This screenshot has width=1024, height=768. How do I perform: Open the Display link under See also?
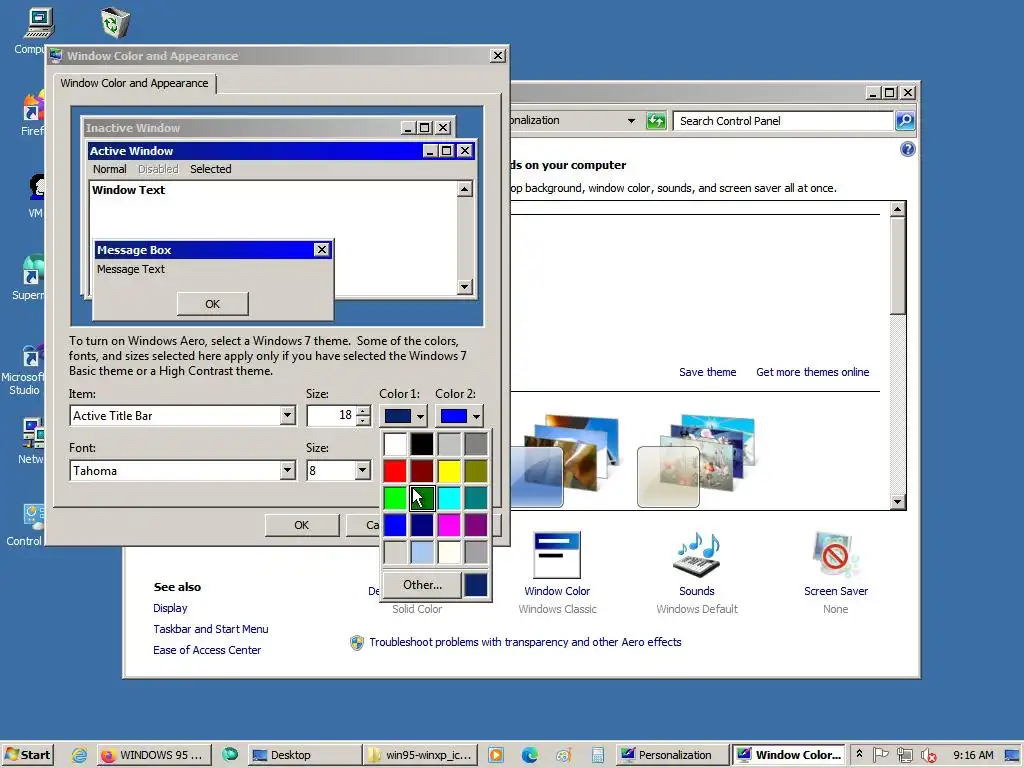pos(170,608)
